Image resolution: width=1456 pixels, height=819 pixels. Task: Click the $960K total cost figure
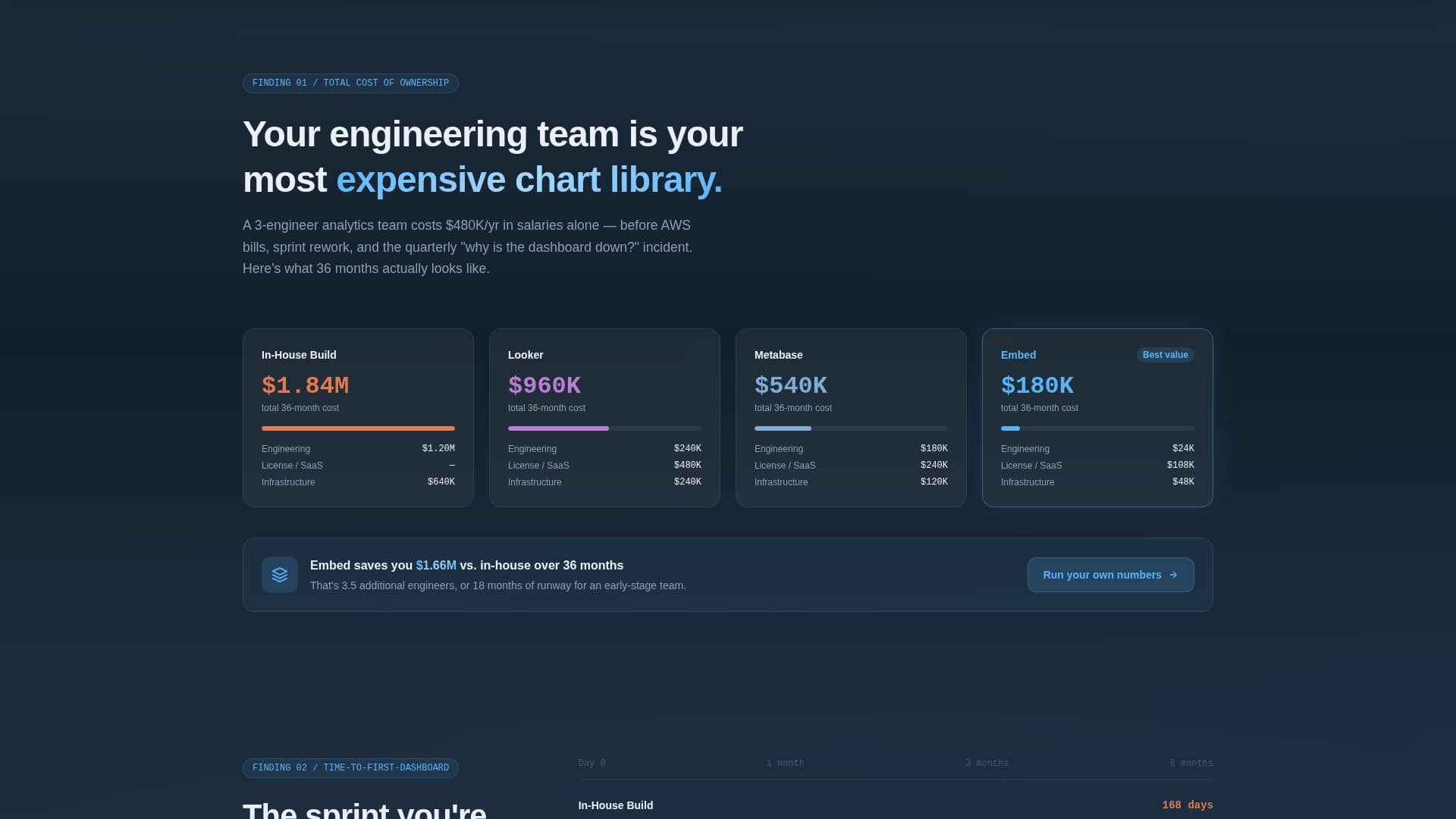pos(544,385)
